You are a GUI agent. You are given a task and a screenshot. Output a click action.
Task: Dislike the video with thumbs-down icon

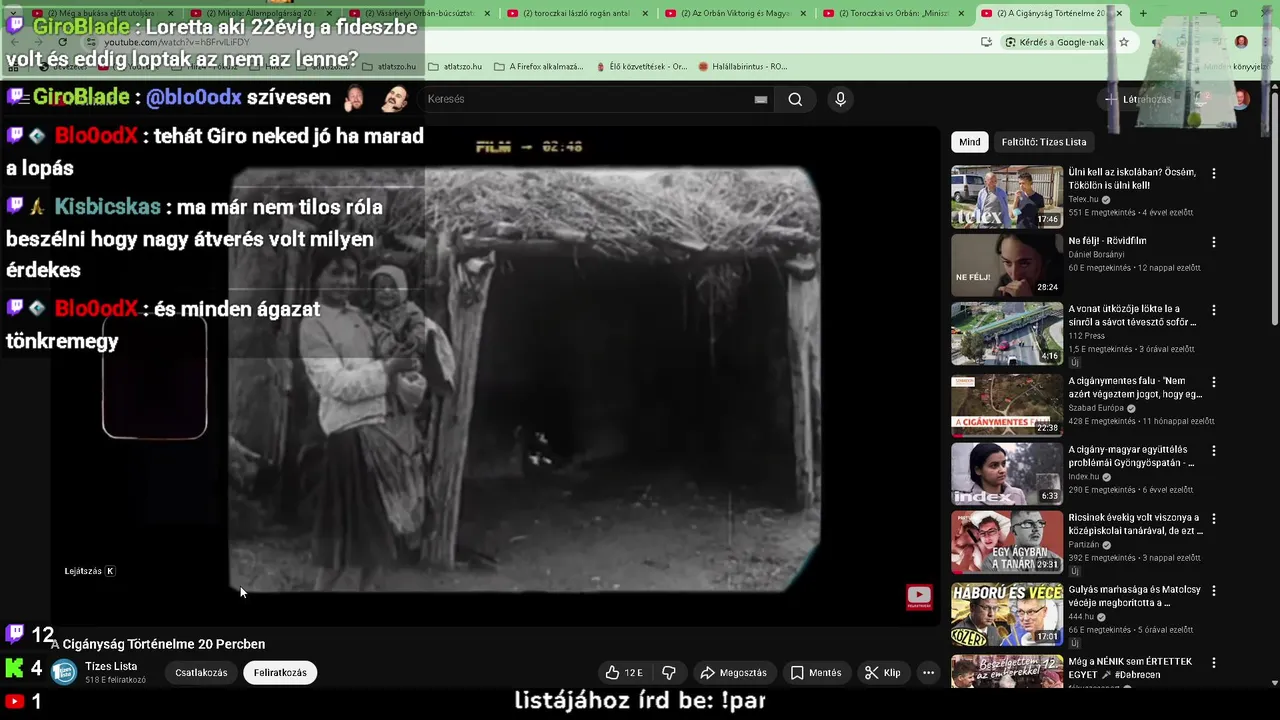pyautogui.click(x=669, y=673)
